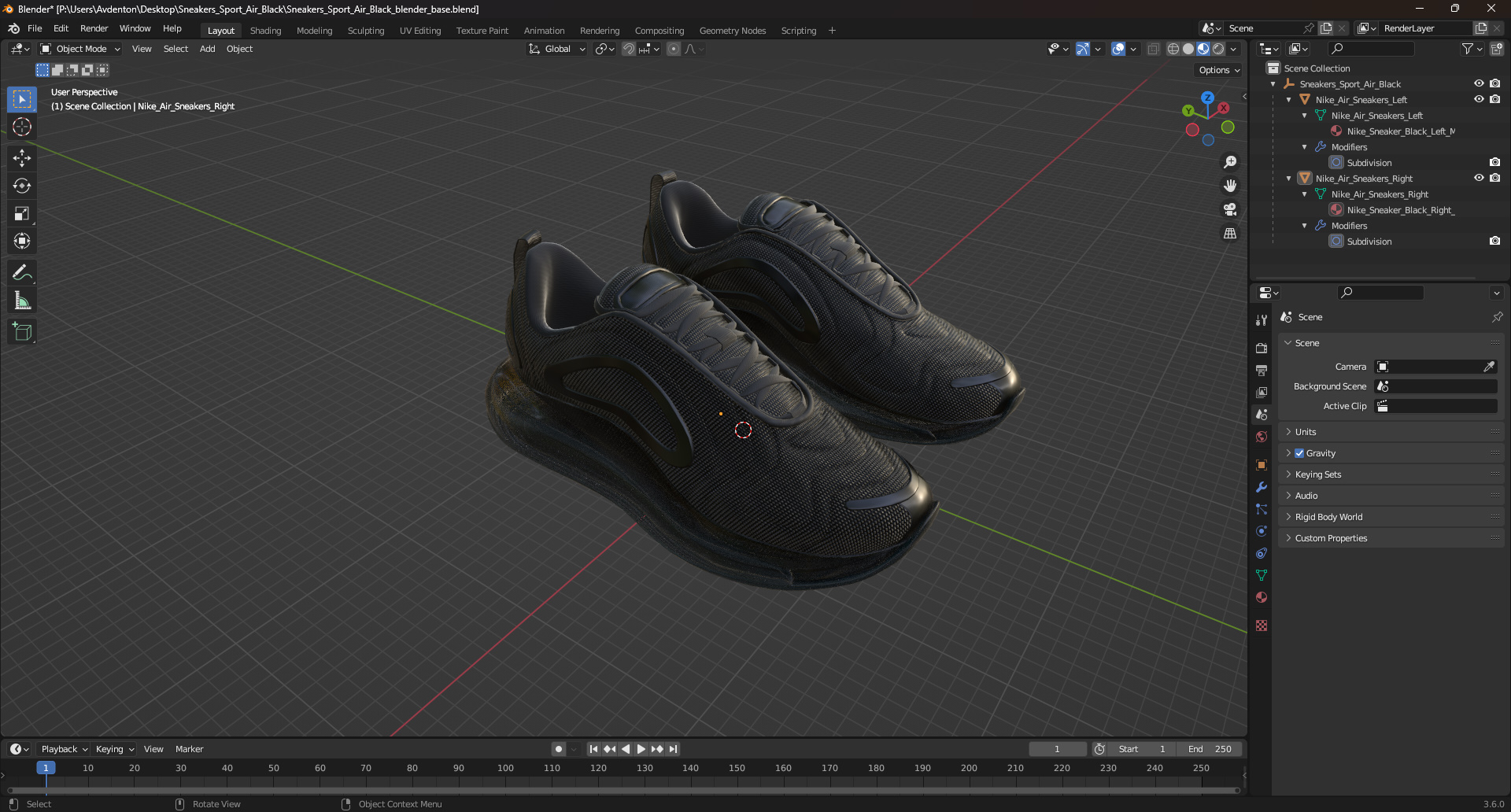Viewport: 1511px width, 812px height.
Task: Jump to the timeline end frame
Action: click(673, 749)
